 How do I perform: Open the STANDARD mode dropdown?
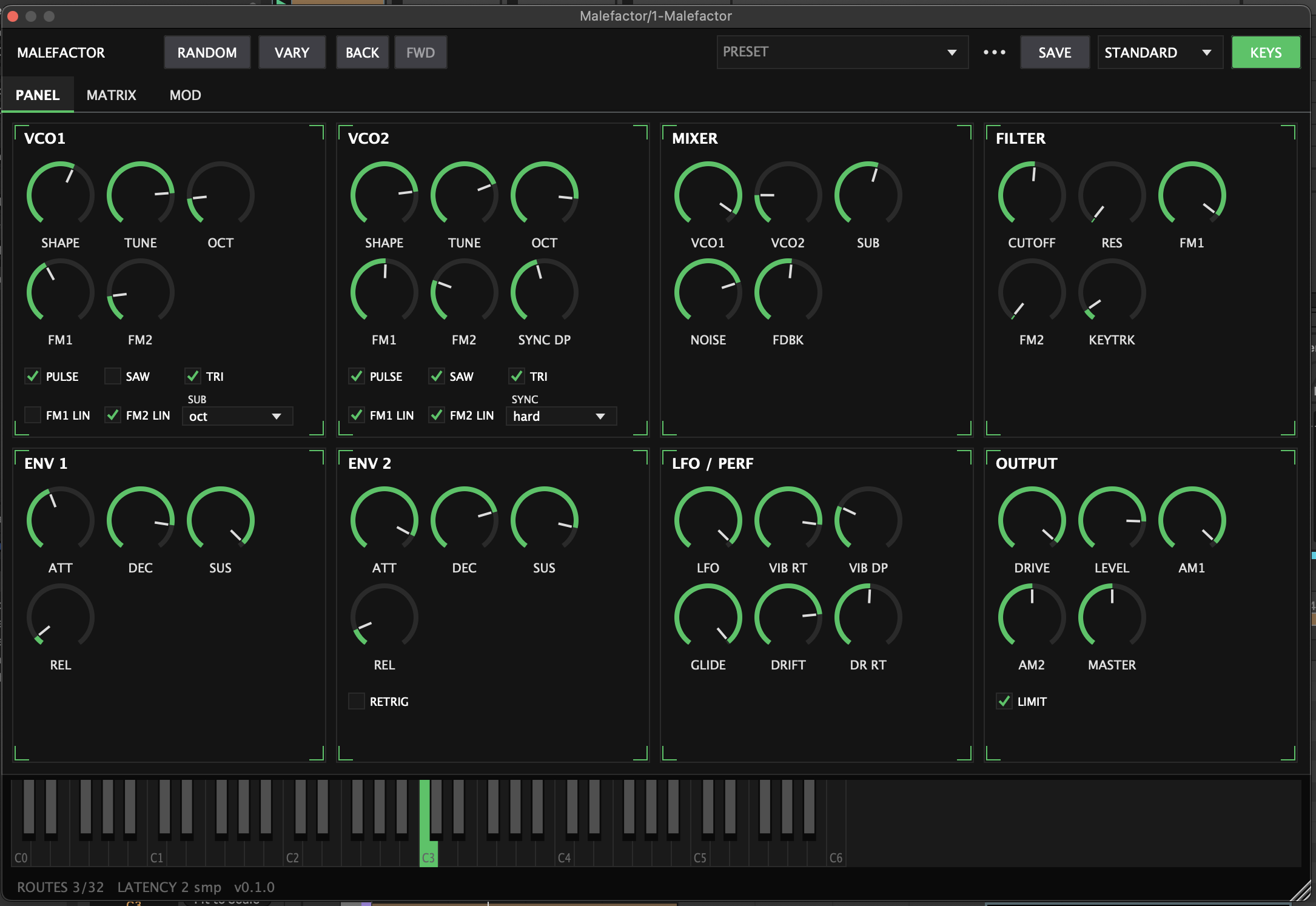[1160, 52]
